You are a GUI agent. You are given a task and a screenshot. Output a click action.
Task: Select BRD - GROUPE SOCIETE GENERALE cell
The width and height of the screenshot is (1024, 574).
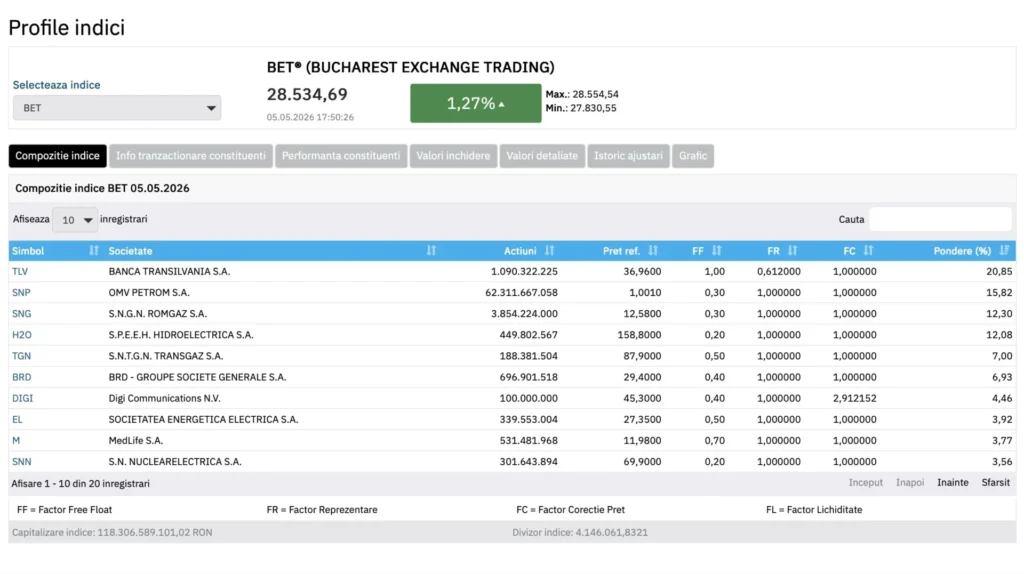[x=197, y=377]
